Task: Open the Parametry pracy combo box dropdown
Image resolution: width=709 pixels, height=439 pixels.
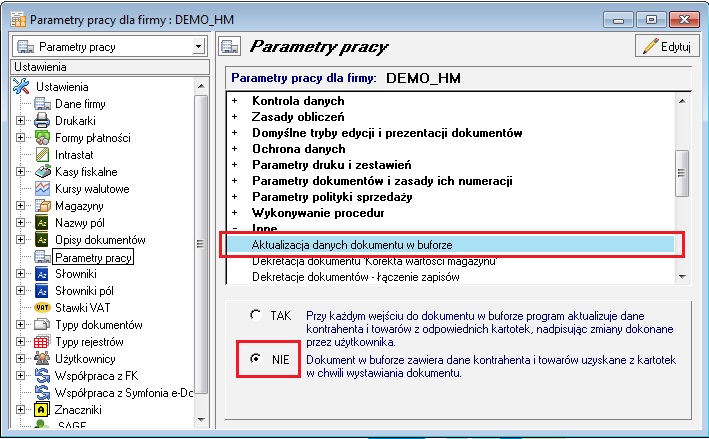Action: 198,47
